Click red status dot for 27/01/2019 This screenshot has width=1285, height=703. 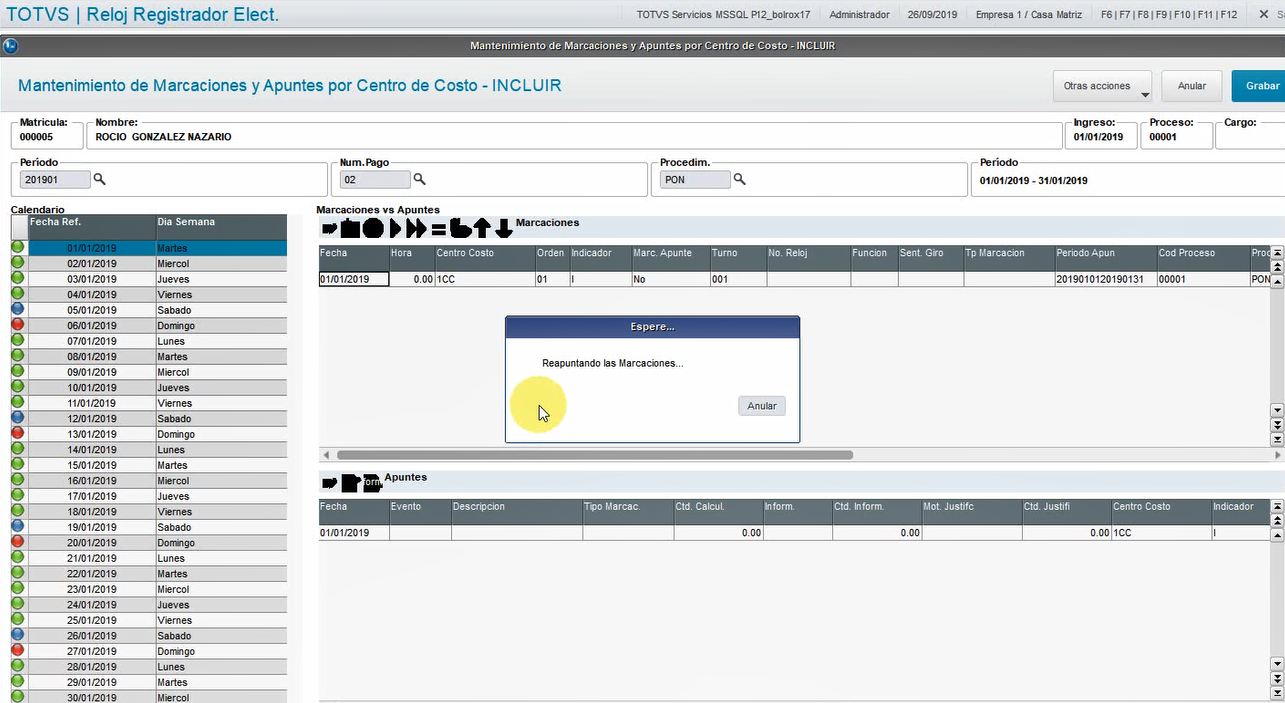[x=18, y=651]
